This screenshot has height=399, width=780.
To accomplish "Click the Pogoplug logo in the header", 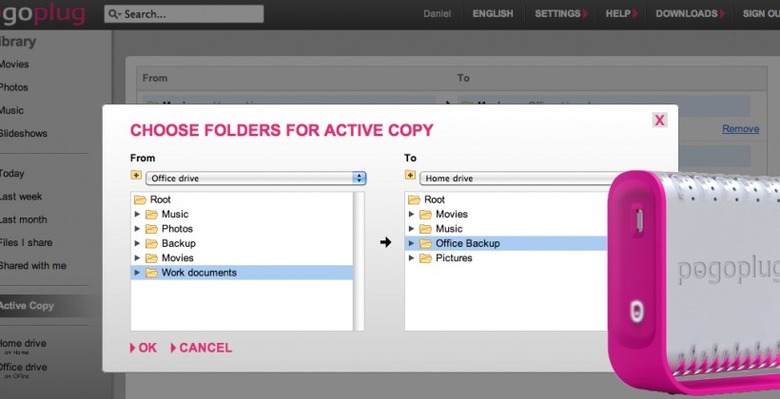I will 44,14.
